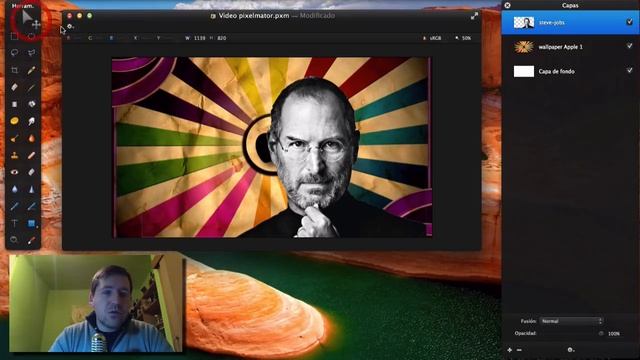Remove layer with the minus button
This screenshot has width=640, height=360.
(519, 350)
